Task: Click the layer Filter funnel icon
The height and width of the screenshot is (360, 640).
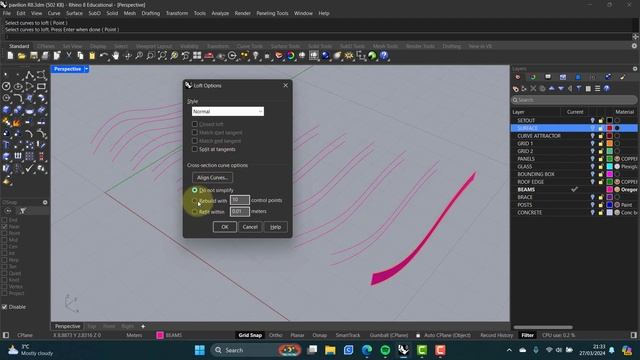Action: pyautogui.click(x=579, y=89)
